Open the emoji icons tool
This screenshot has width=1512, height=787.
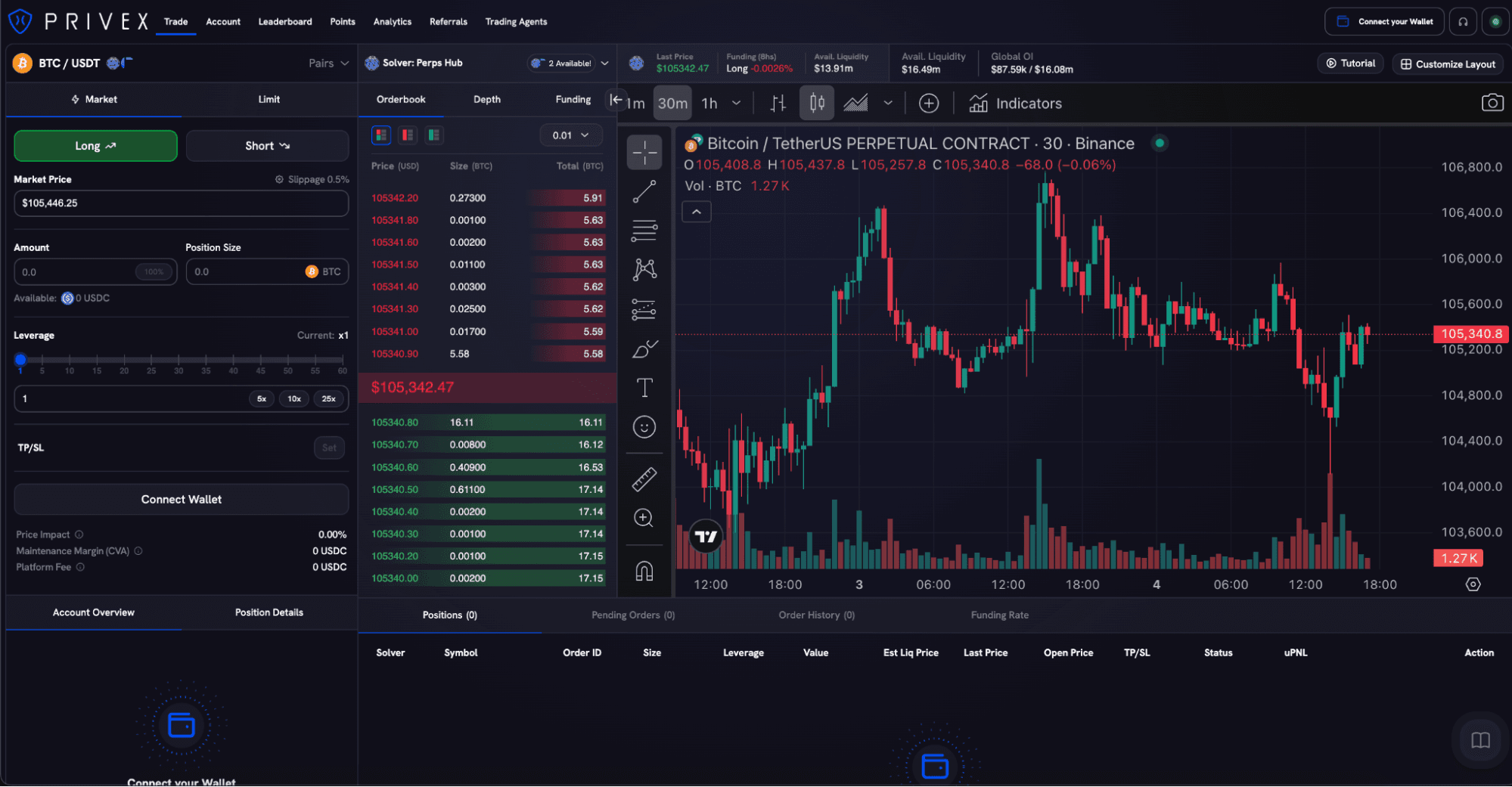coord(644,427)
